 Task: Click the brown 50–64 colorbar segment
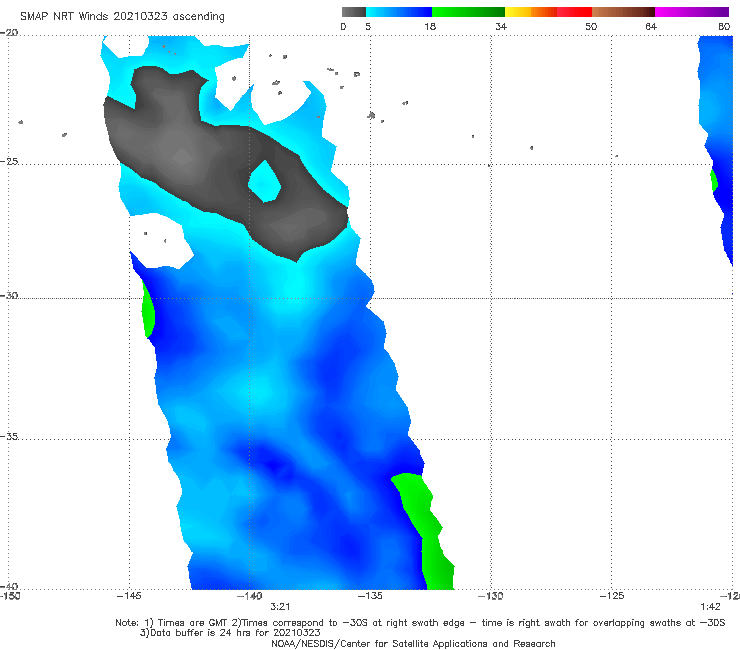point(623,12)
